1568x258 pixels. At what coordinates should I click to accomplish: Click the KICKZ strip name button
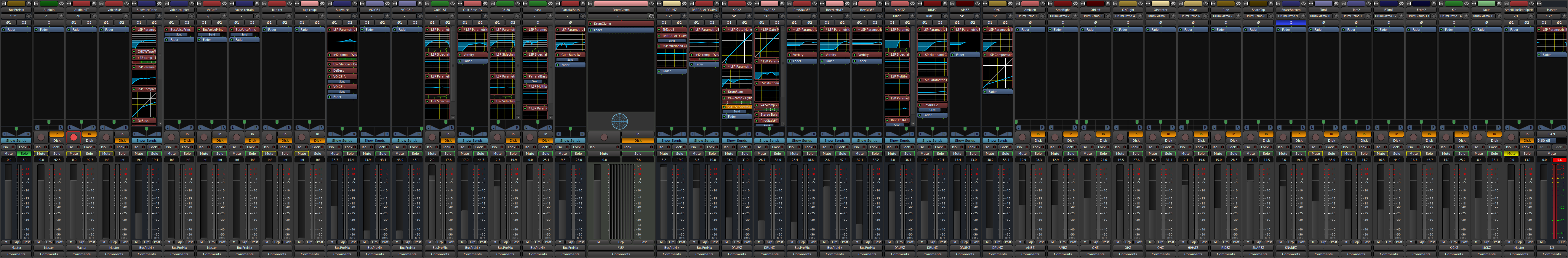tap(737, 10)
